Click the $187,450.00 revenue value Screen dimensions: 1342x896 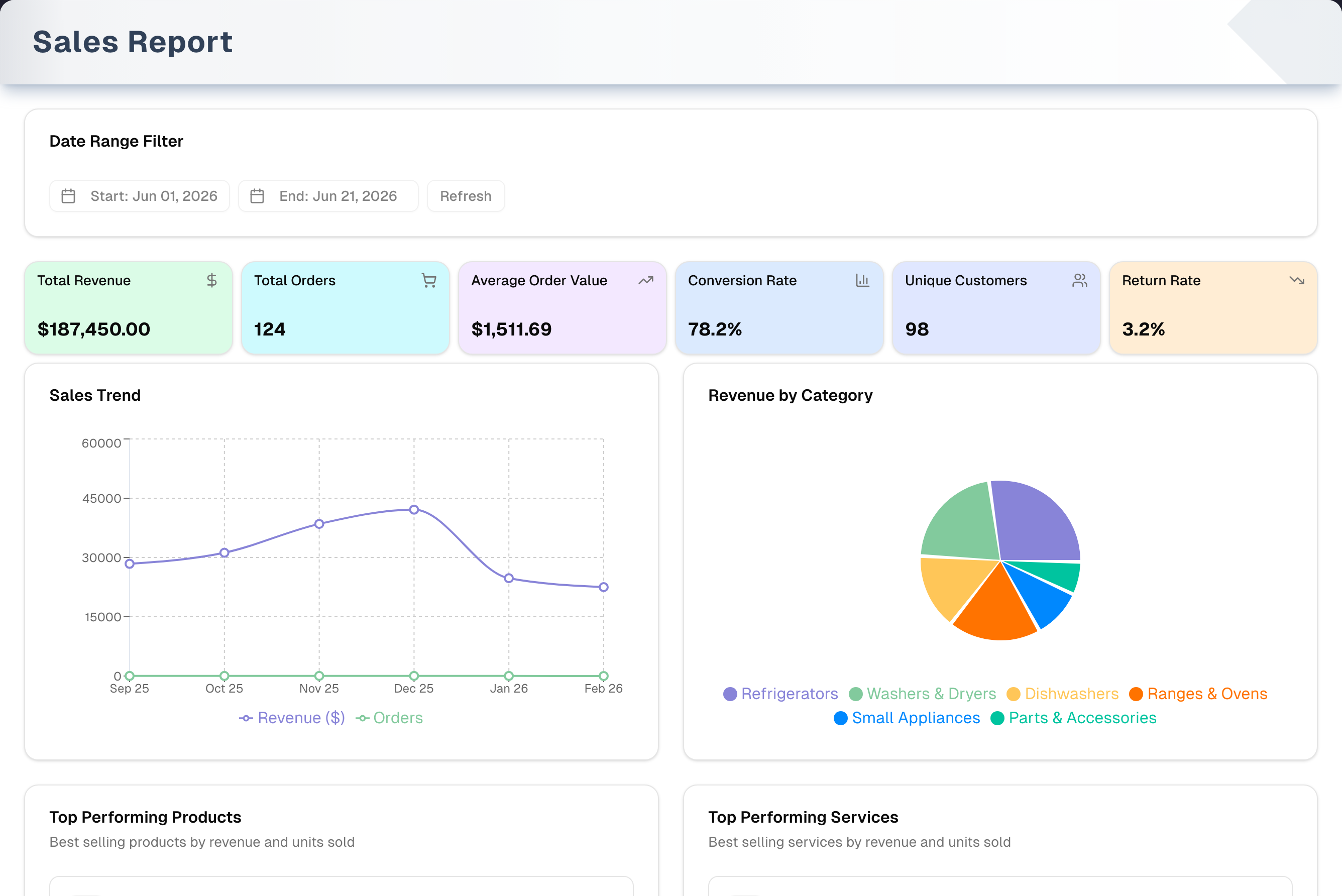click(x=94, y=329)
